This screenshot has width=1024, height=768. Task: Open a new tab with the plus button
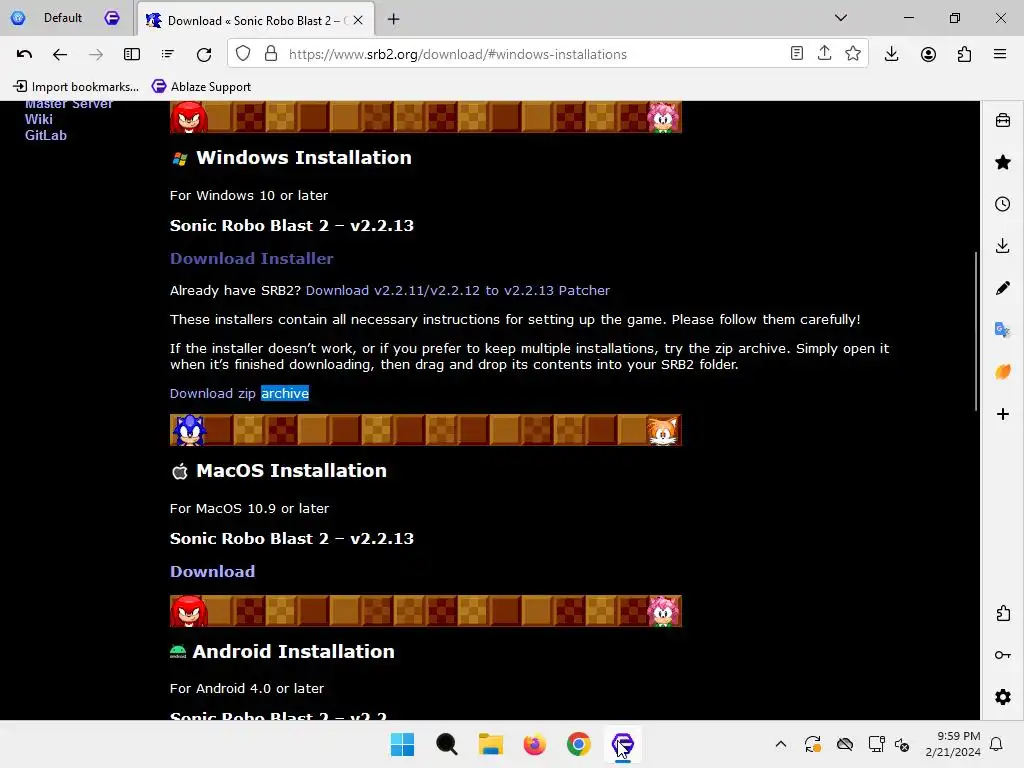pos(393,19)
